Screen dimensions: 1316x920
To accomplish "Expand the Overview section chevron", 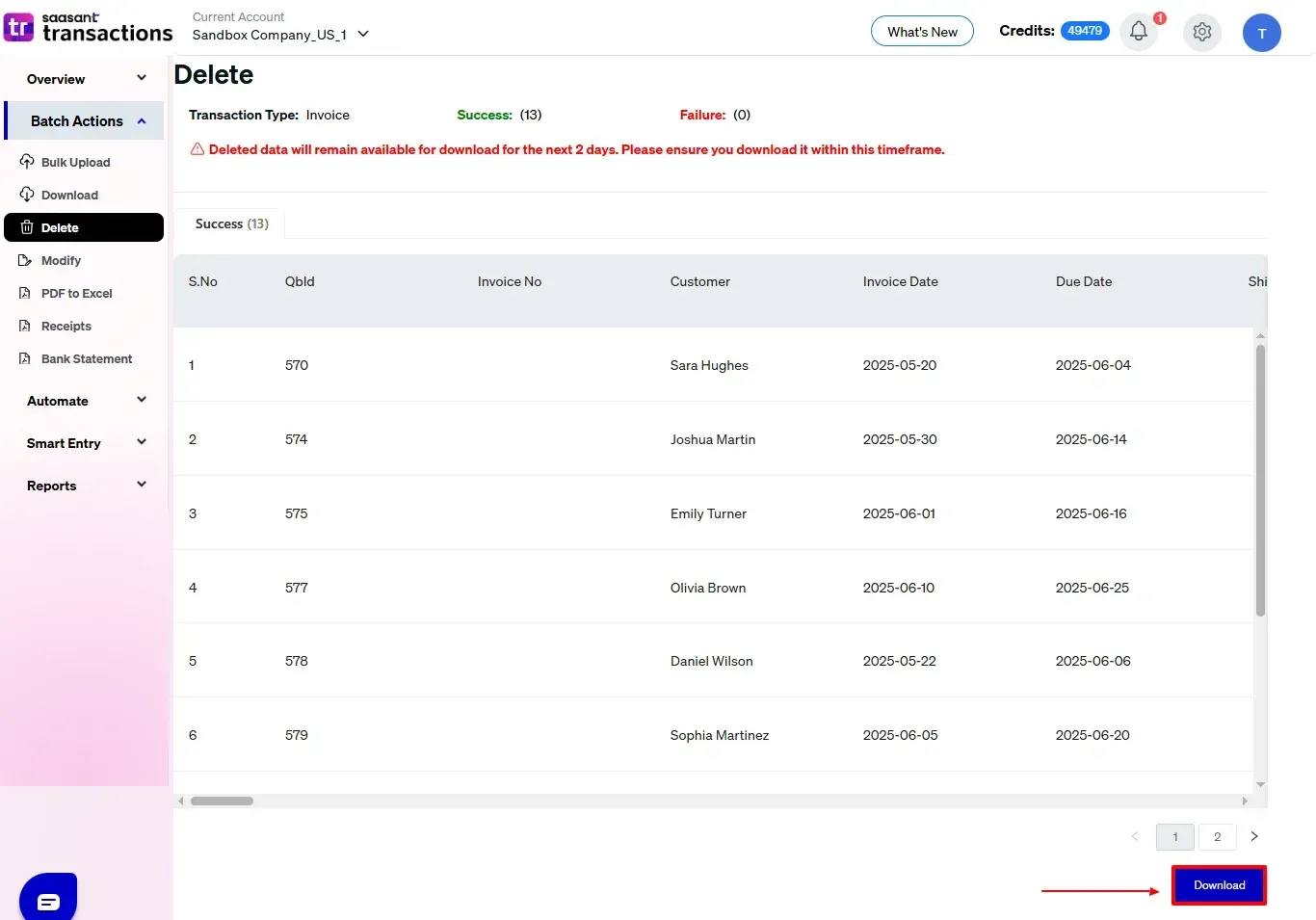I will [142, 78].
